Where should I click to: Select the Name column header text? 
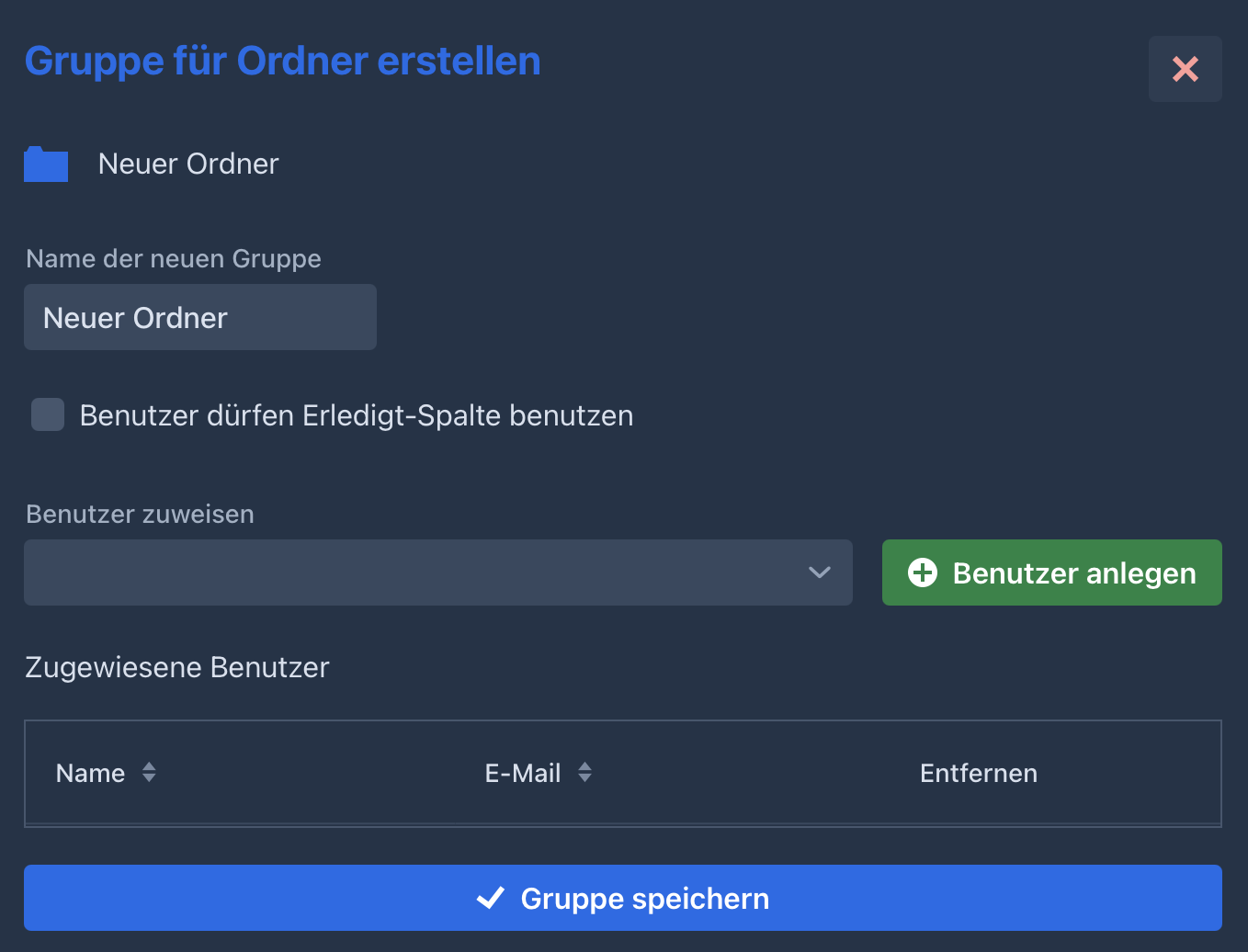(x=90, y=773)
